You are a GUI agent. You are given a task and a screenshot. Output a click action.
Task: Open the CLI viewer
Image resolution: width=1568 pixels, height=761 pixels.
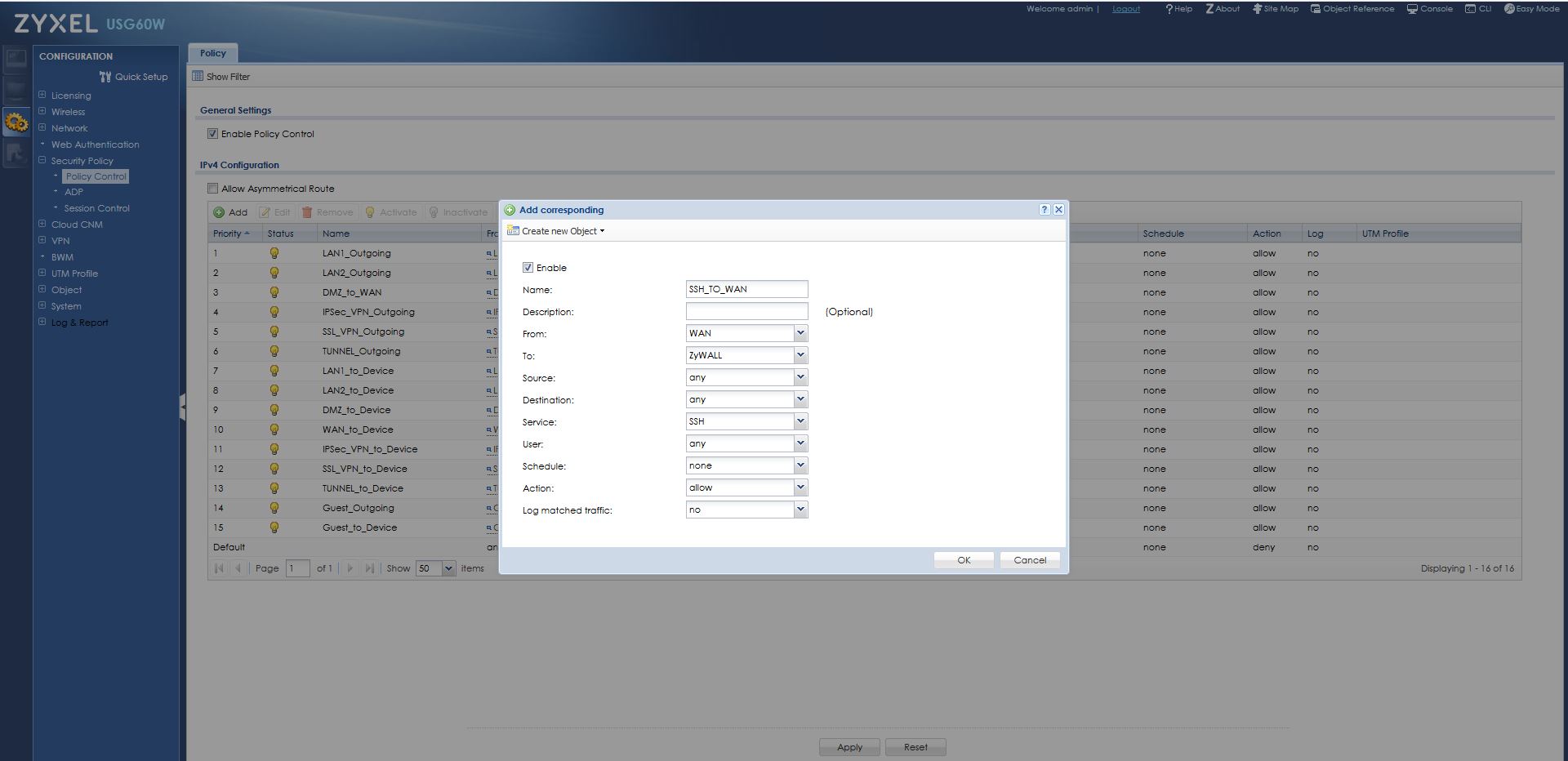tap(1478, 9)
